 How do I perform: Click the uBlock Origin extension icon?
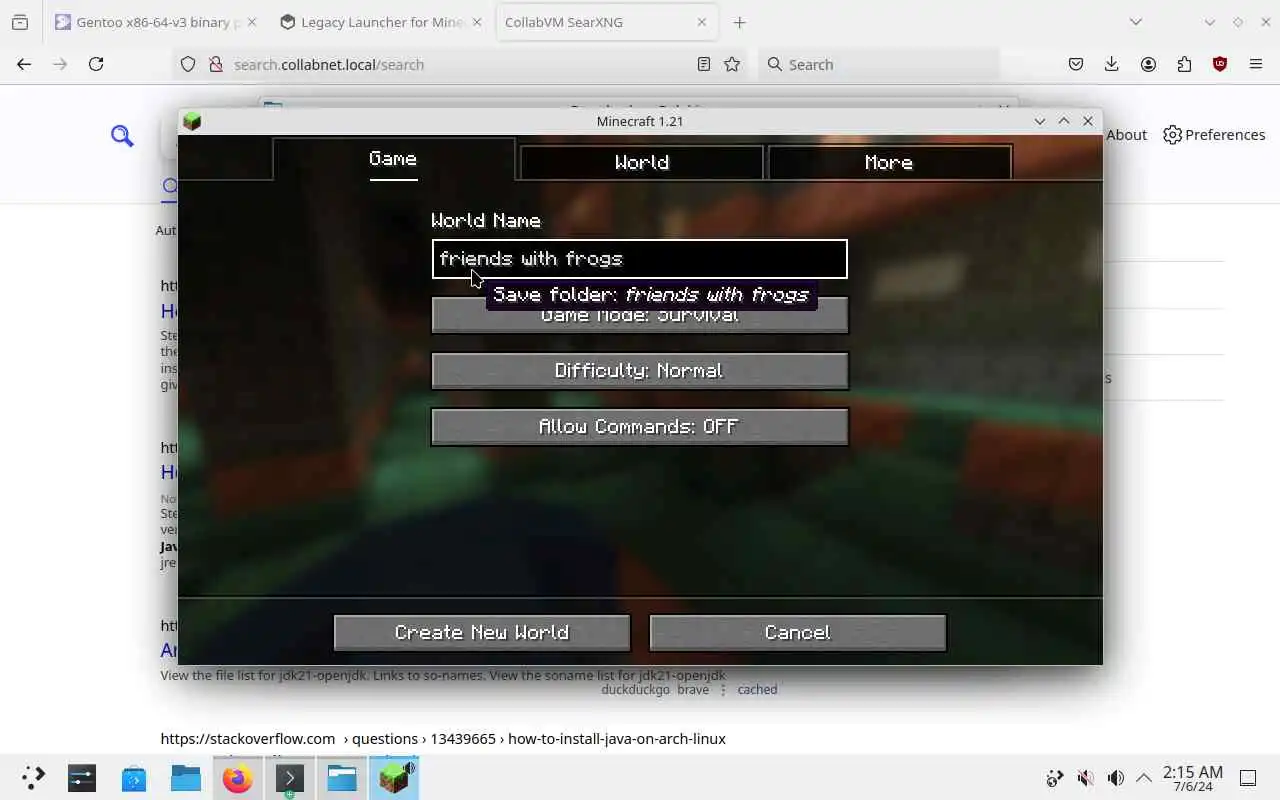point(1220,64)
